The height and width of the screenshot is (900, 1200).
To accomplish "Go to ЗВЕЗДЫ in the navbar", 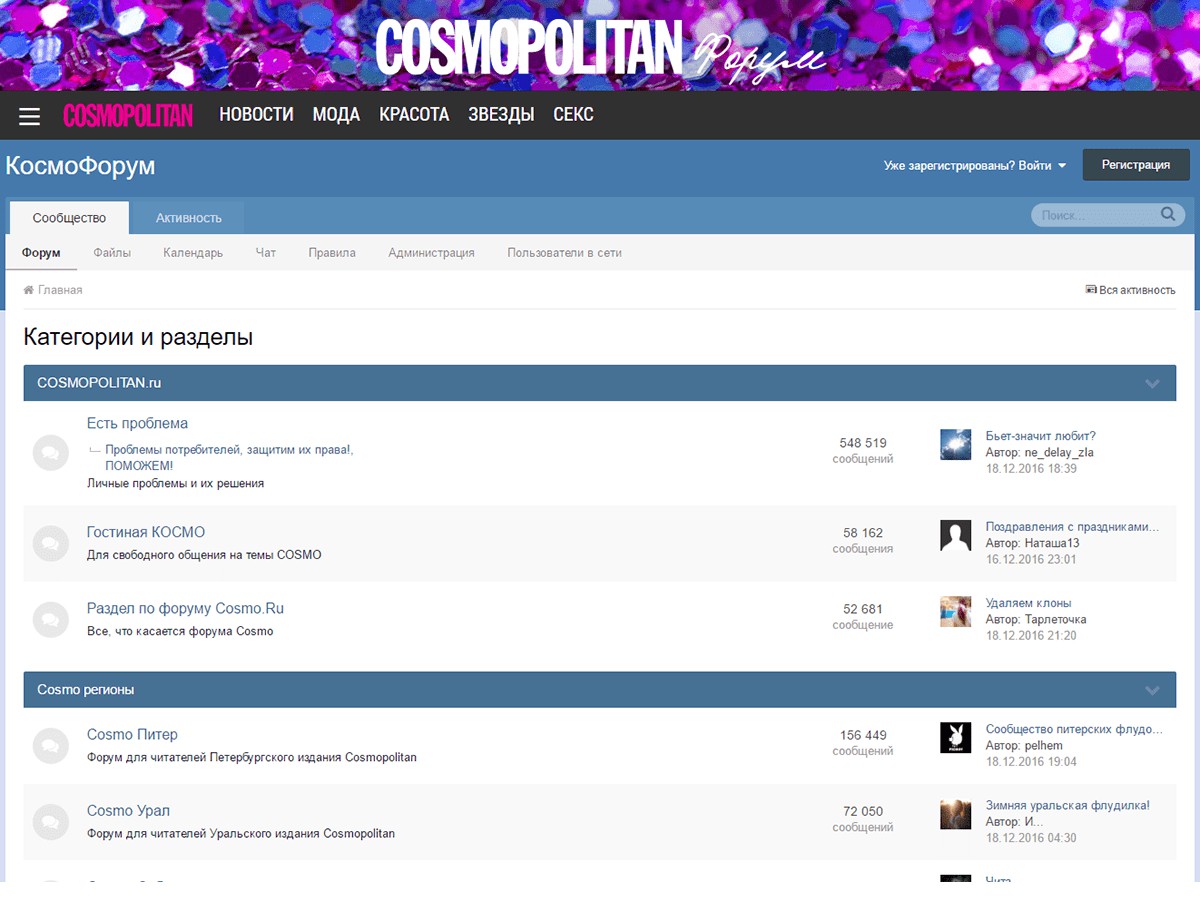I will [501, 115].
